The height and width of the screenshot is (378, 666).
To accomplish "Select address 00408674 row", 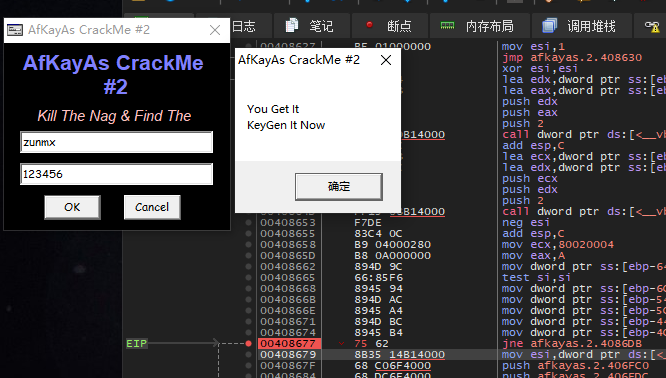I will 288,333.
